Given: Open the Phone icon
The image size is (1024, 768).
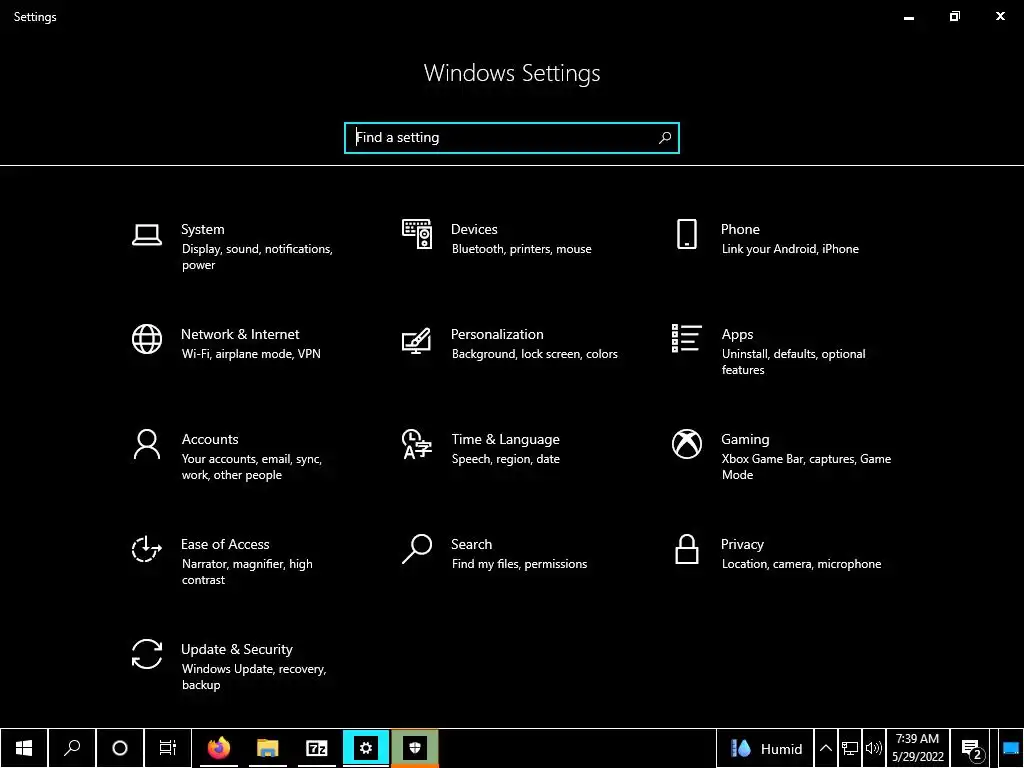Looking at the screenshot, I should [686, 234].
